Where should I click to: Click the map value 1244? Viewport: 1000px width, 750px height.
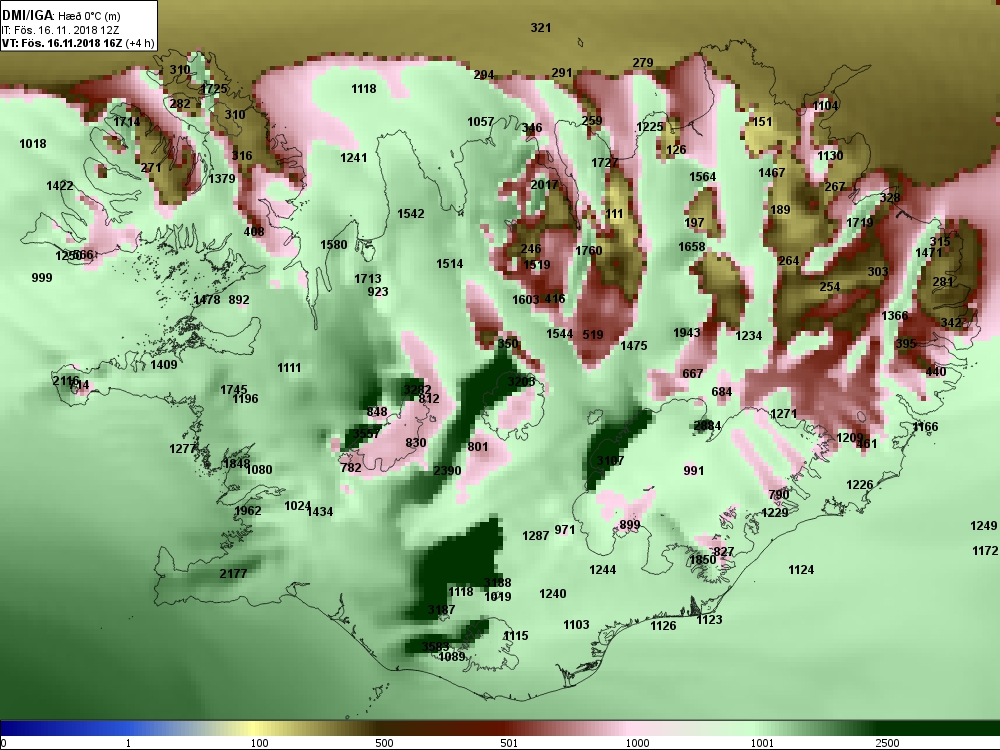click(x=603, y=570)
